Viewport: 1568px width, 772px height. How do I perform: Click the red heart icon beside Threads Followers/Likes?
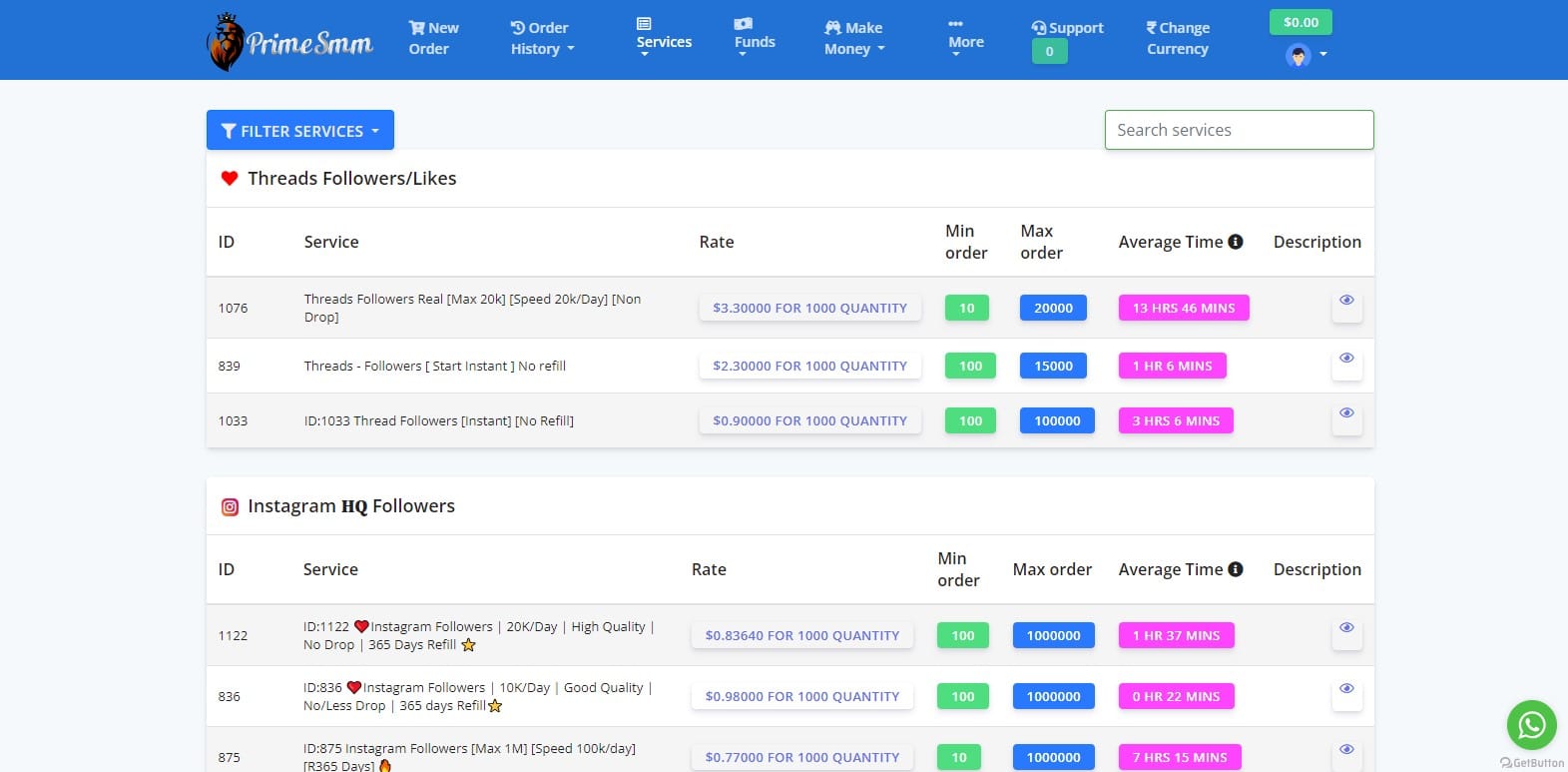(x=230, y=179)
